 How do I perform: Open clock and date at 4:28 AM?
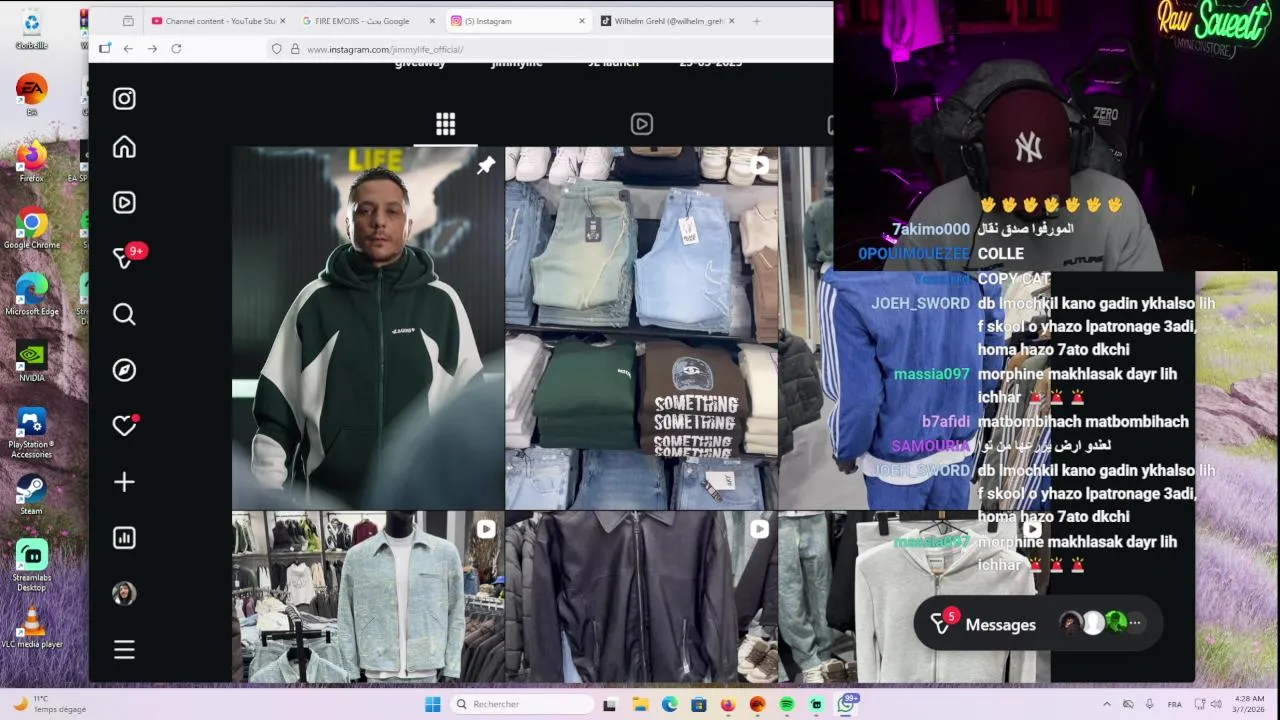[x=1249, y=704]
